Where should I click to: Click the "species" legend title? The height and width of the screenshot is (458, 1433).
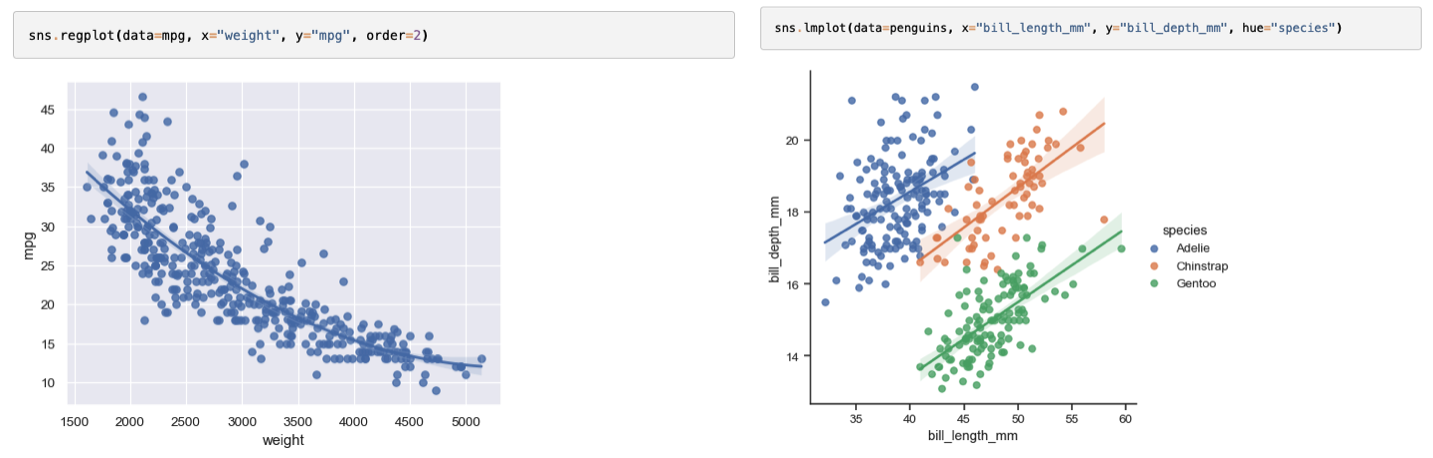click(x=1171, y=230)
